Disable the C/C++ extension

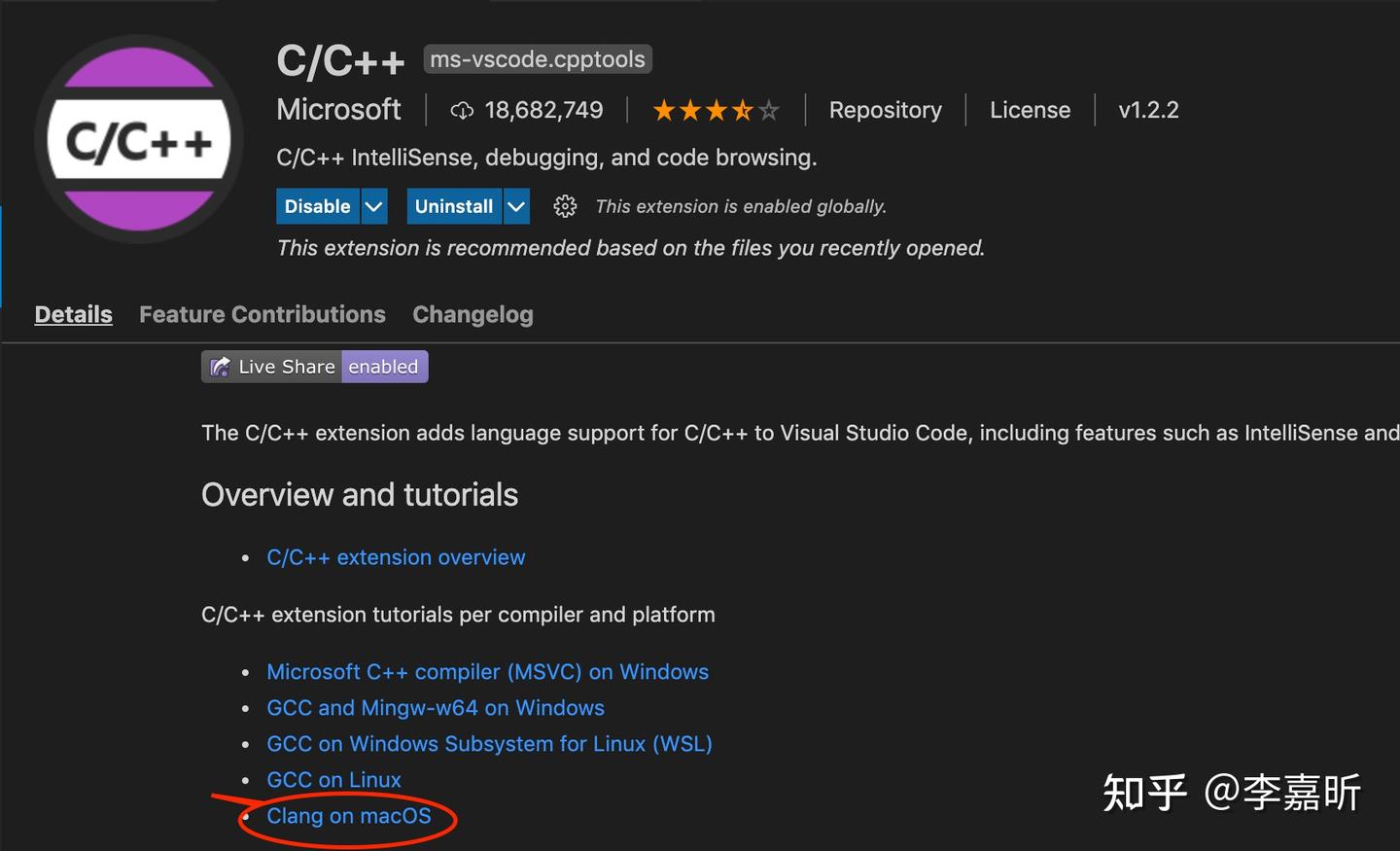coord(317,206)
